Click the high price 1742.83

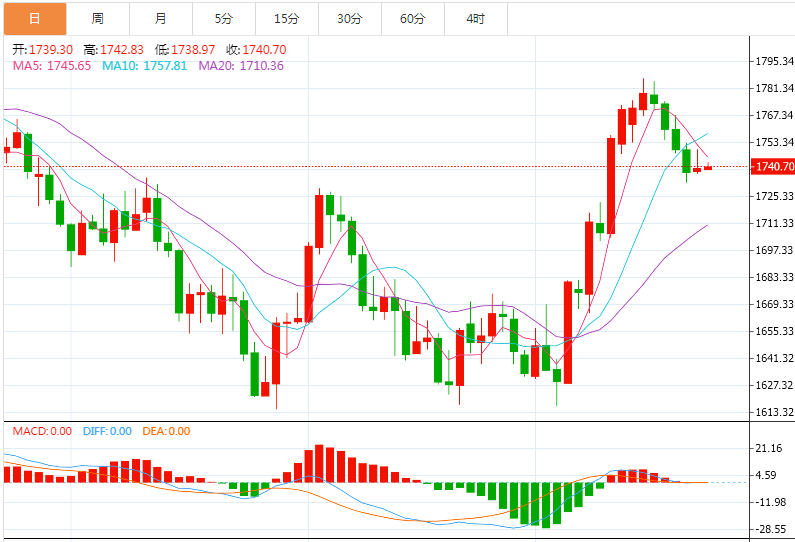pyautogui.click(x=122, y=50)
